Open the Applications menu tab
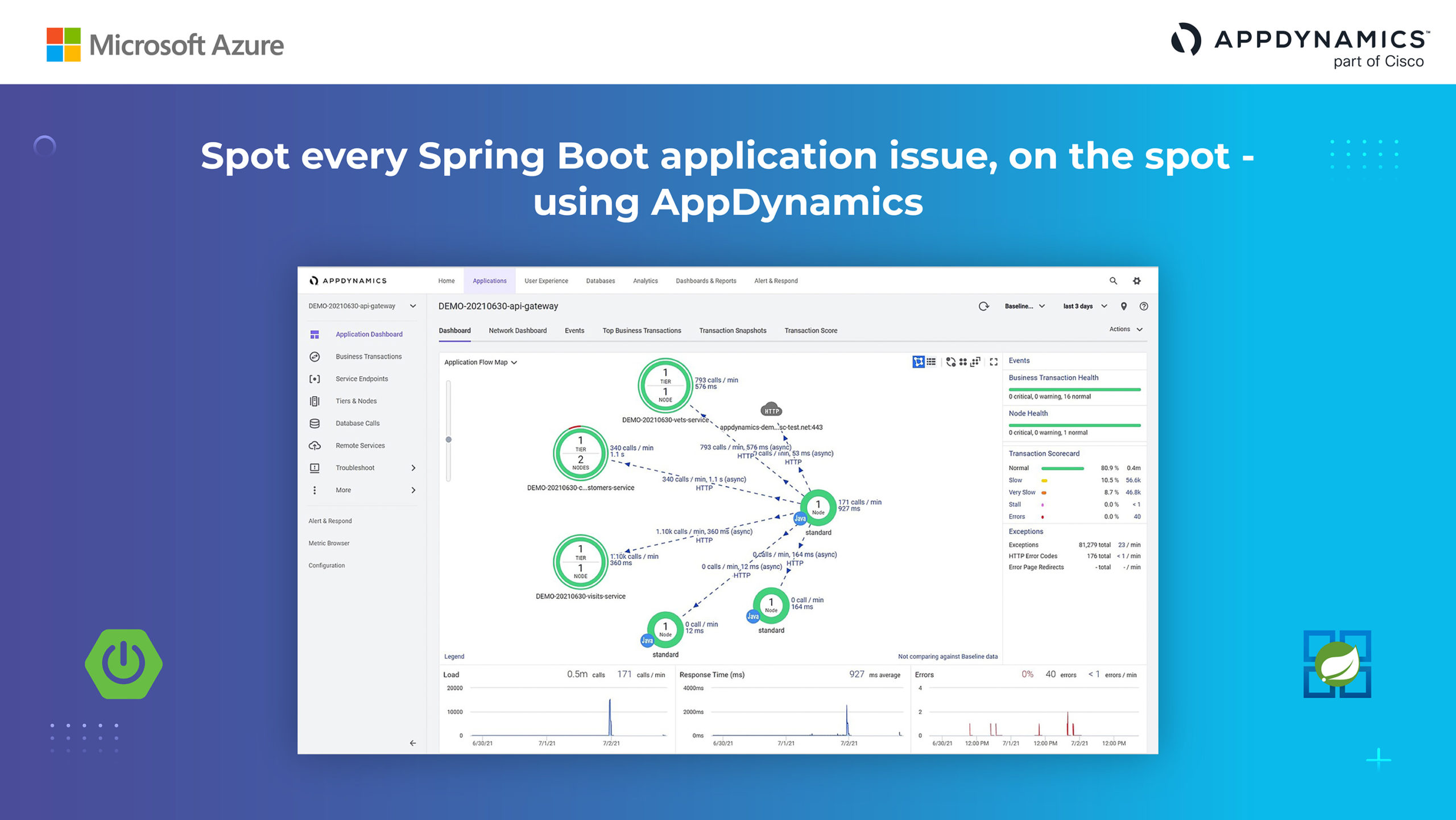The width and height of the screenshot is (1456, 820). pos(489,281)
